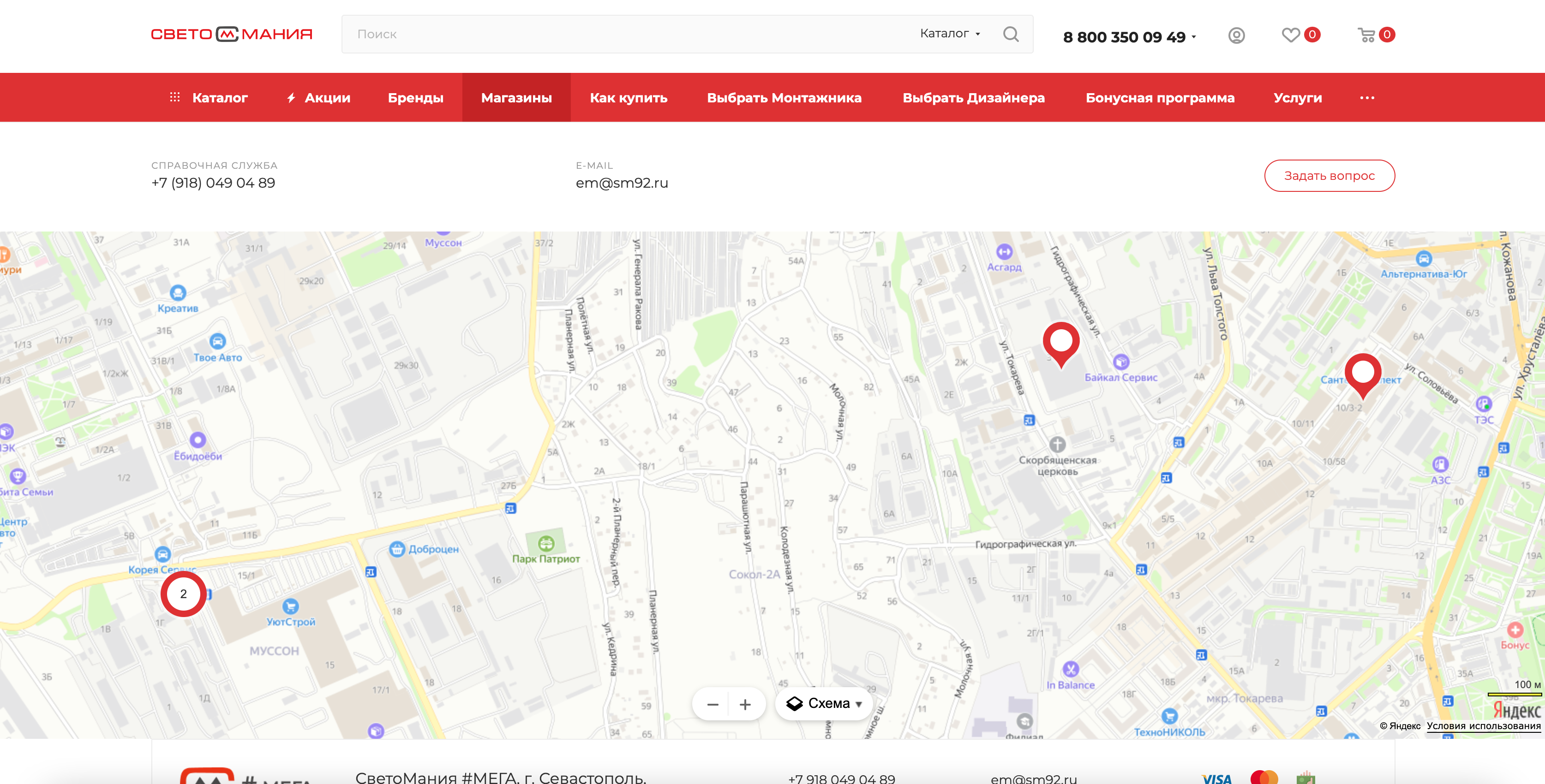Viewport: 1545px width, 784px height.
Task: Click the мкр. Токарева map label
Action: [1245, 698]
